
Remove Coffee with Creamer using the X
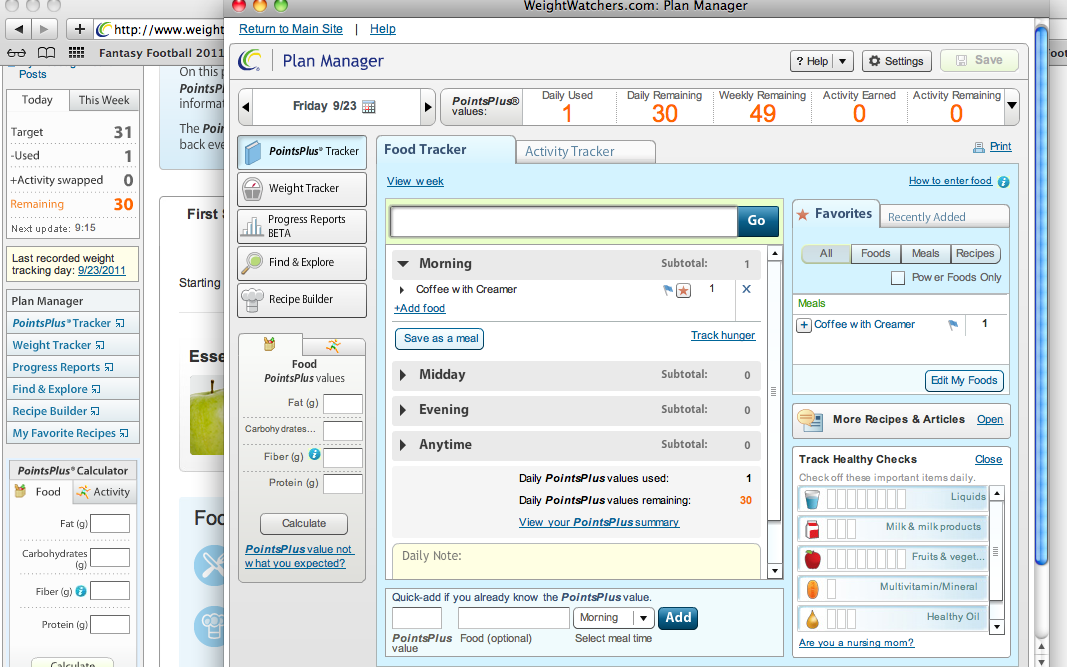pos(746,289)
